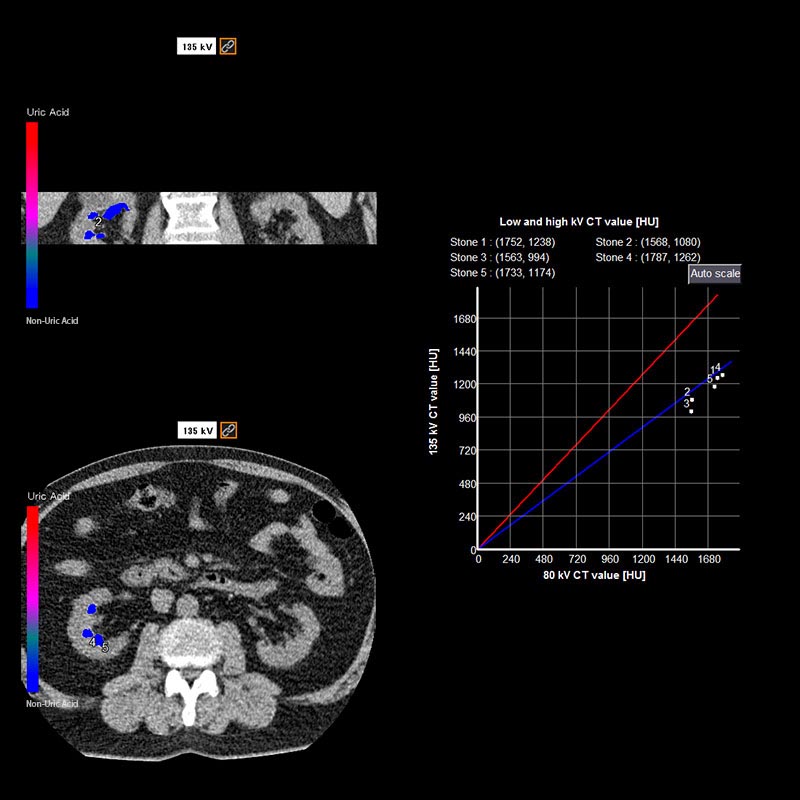
Task: Select stone marker 4 in axial view
Action: pyautogui.click(x=92, y=641)
